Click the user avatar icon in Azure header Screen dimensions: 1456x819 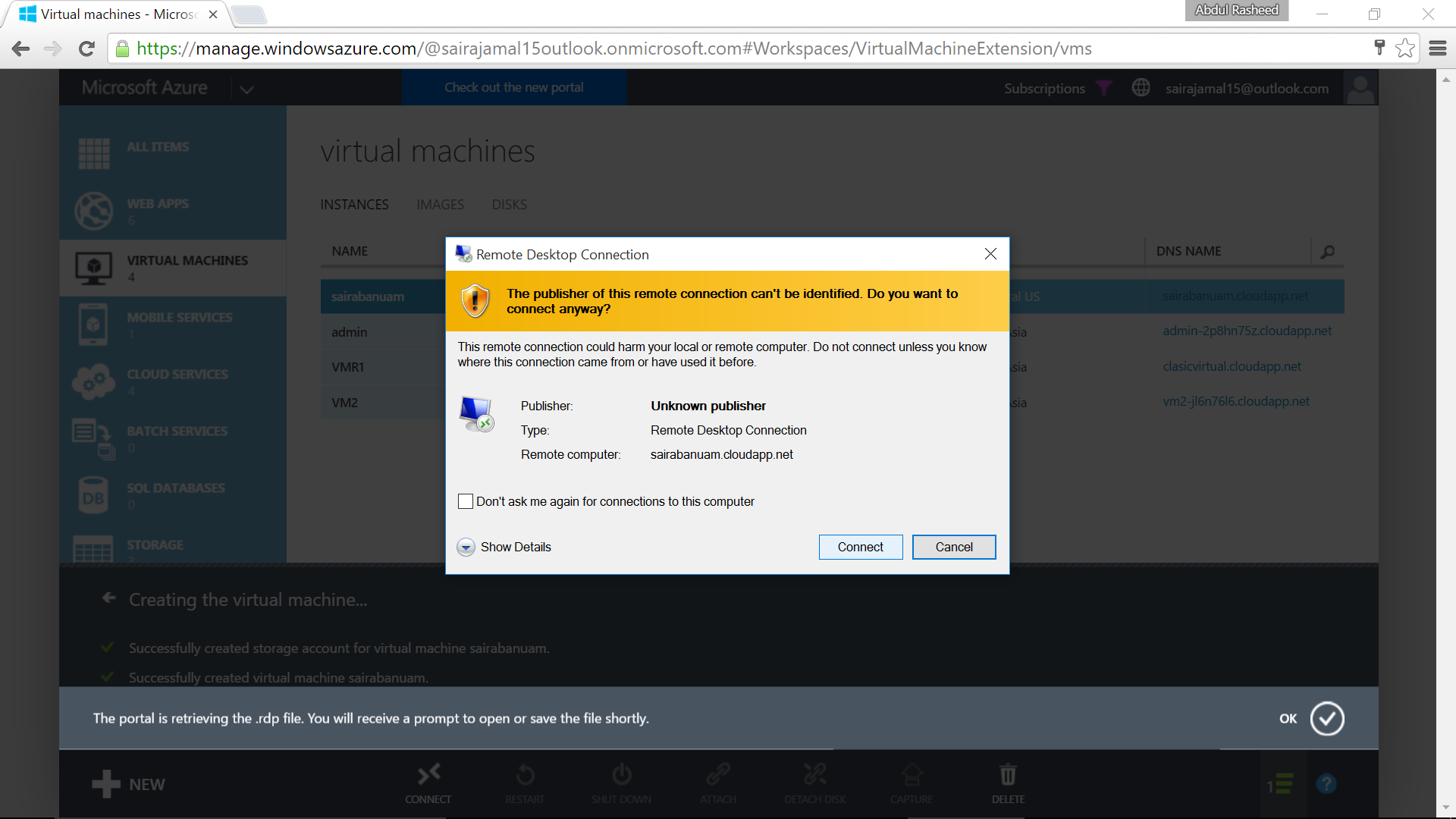[1360, 88]
